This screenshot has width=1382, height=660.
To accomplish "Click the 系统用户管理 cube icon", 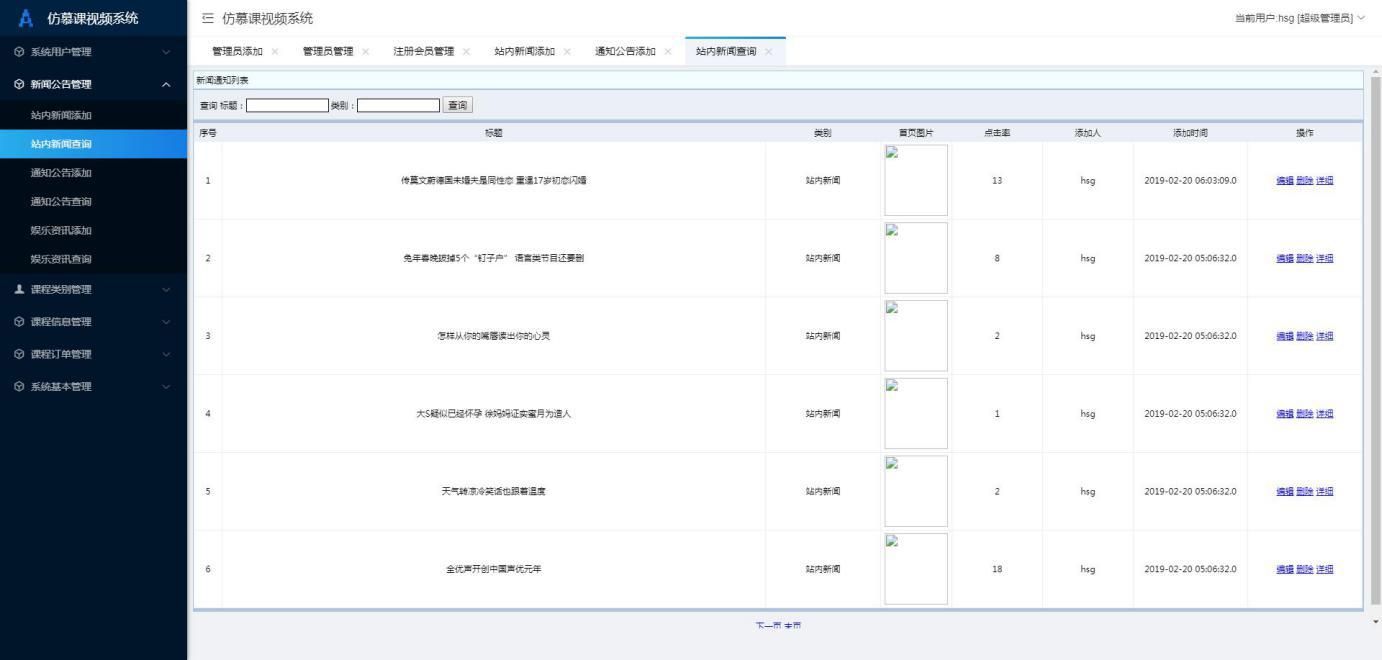I will 19,52.
